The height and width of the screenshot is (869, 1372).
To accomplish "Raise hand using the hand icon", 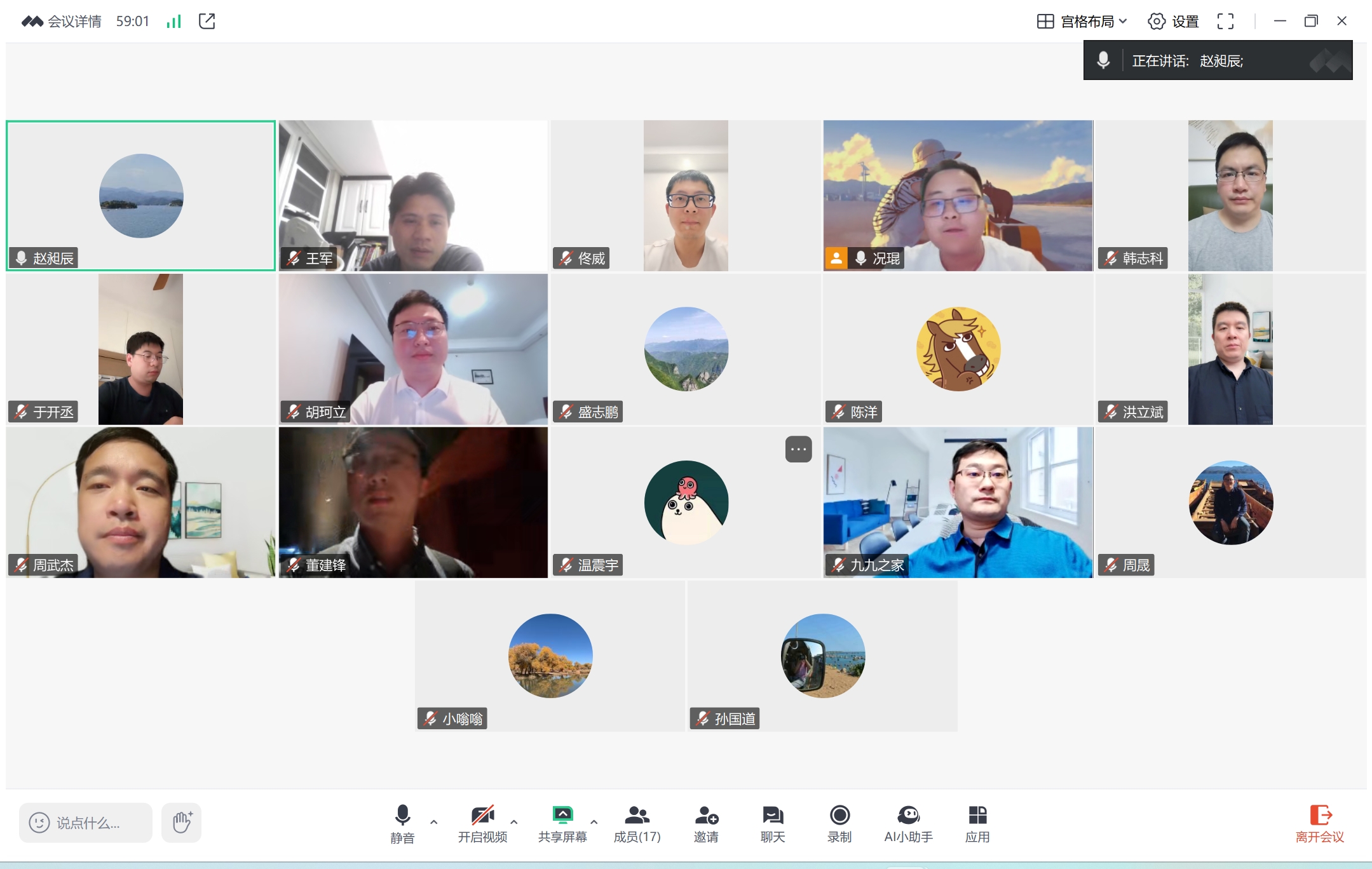I will [182, 823].
